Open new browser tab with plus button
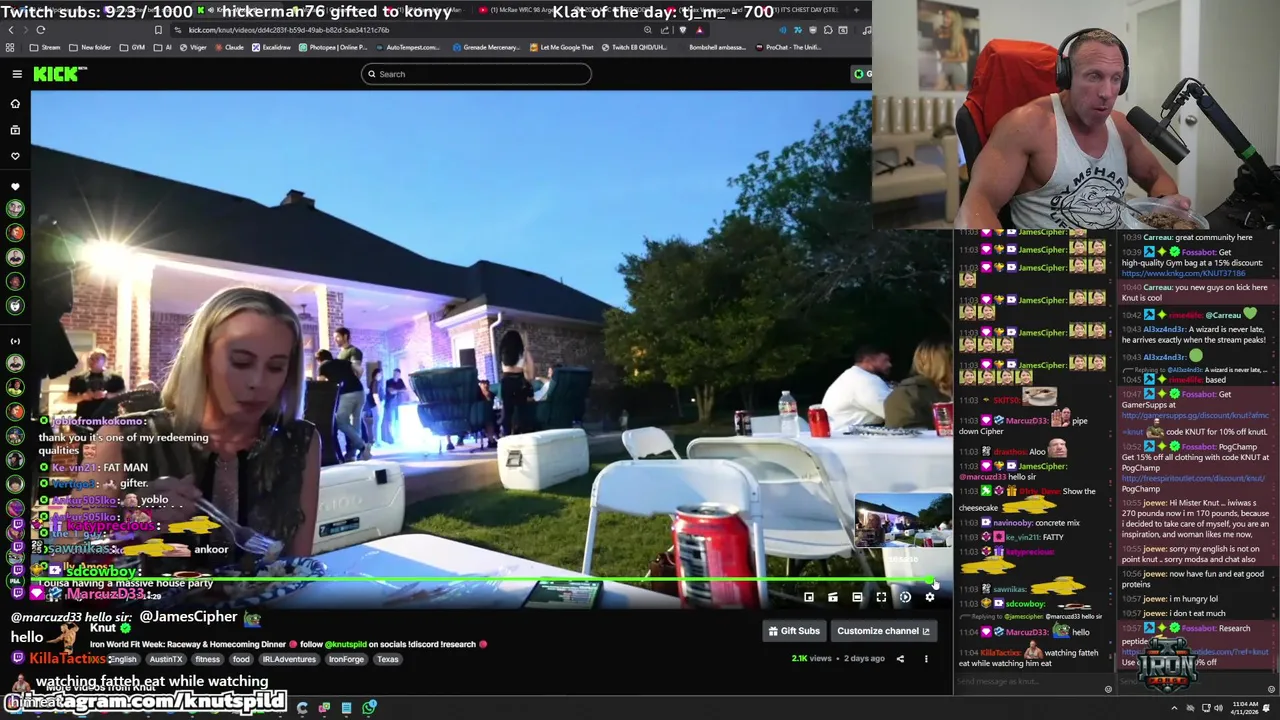Screen dimensions: 1280x720 click(x=856, y=10)
